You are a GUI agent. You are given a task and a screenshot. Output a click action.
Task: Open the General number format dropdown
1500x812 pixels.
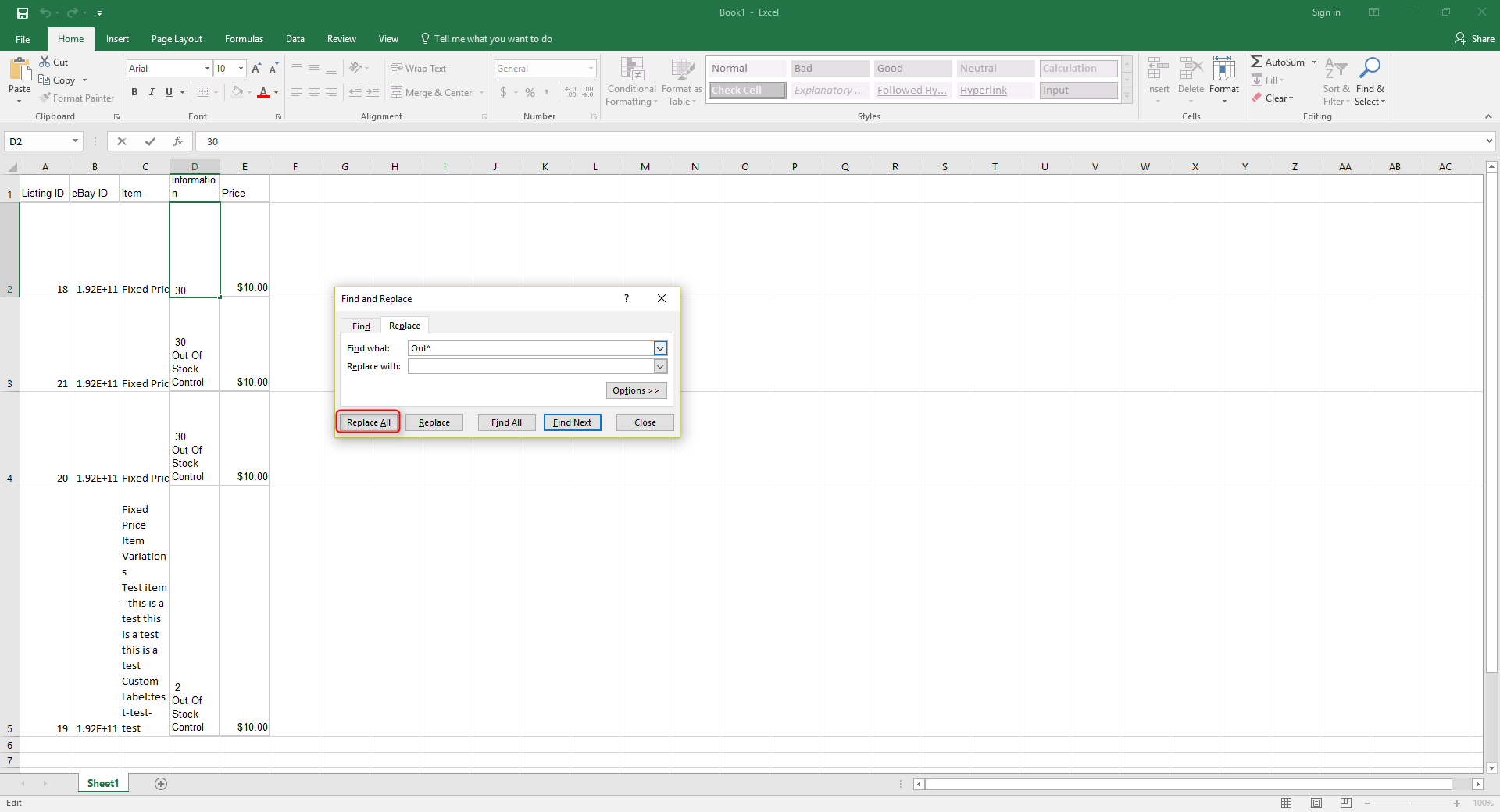(x=591, y=69)
